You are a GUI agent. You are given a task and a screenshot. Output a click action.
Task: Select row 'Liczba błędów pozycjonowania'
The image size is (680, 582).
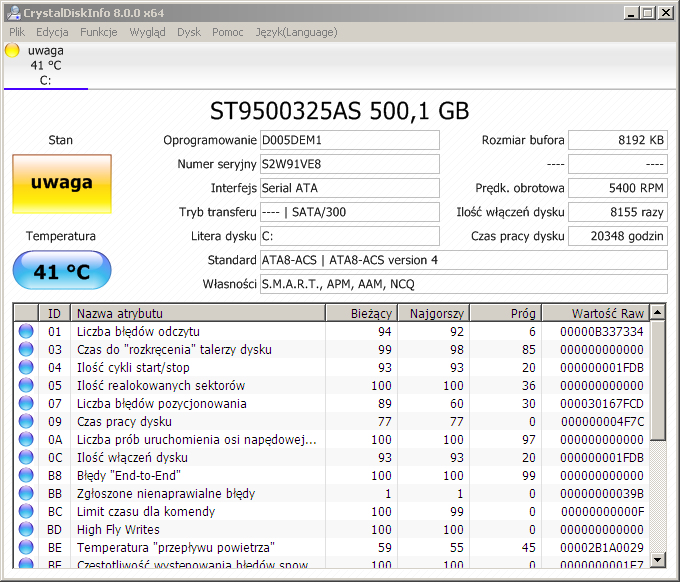[x=332, y=403]
